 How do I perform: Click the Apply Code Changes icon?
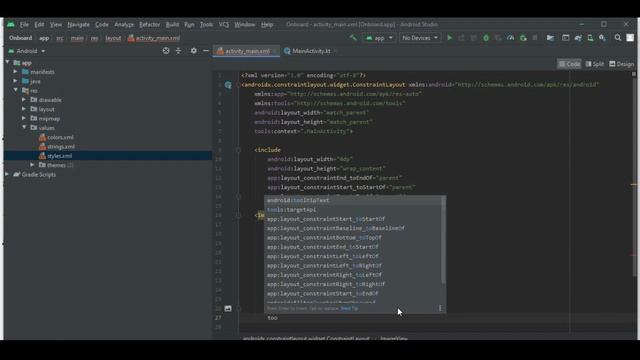pyautogui.click(x=473, y=38)
